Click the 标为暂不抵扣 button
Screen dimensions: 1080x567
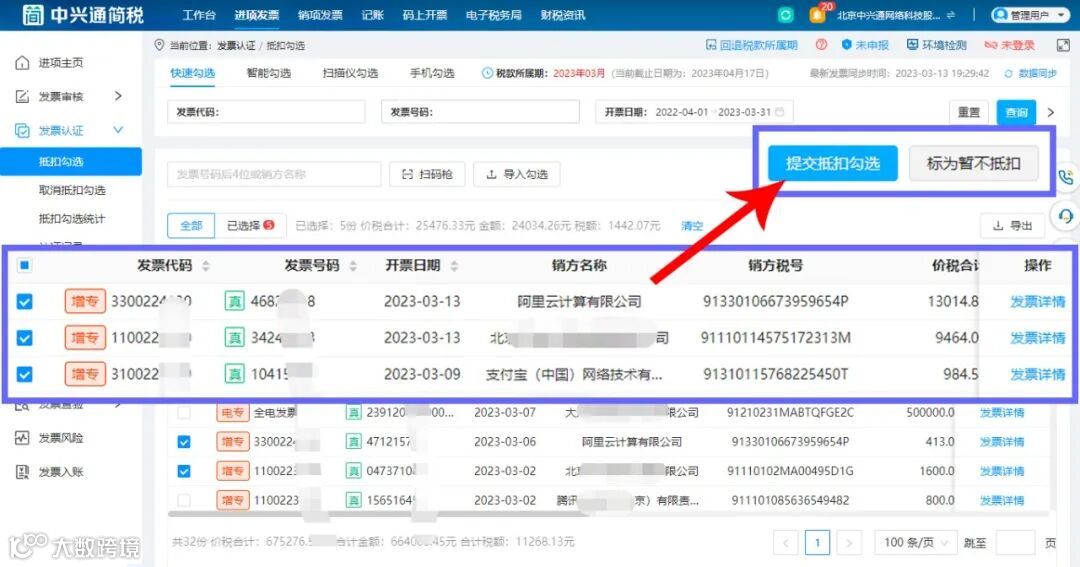(973, 163)
